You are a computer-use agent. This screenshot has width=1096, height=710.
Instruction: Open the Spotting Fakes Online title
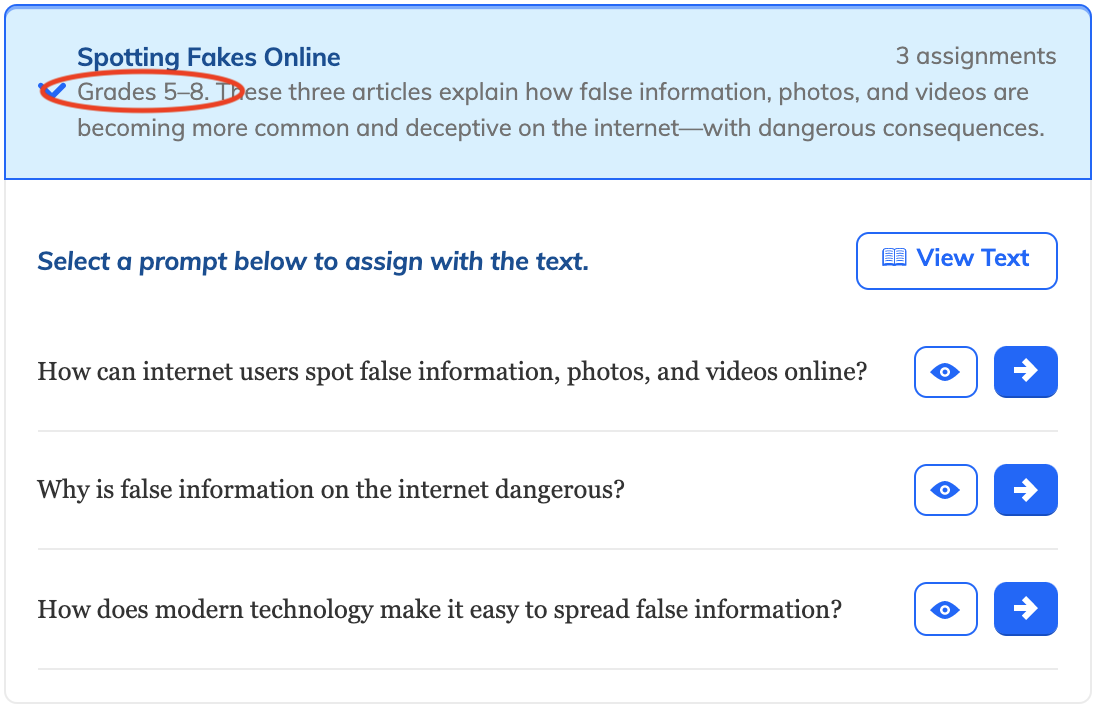(x=208, y=57)
